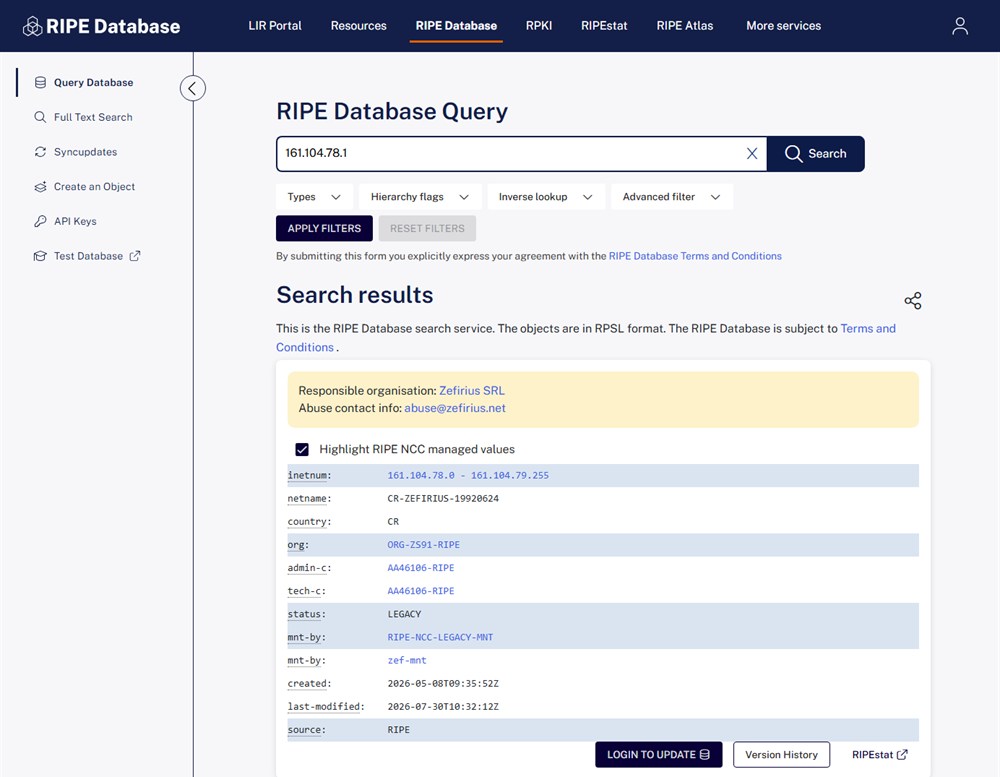Open Zefirius SRL organisation link

click(472, 390)
